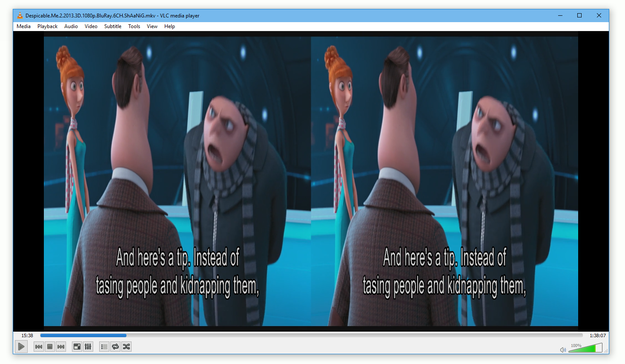The width and height of the screenshot is (625, 364).
Task: Open the playlist view
Action: [104, 346]
